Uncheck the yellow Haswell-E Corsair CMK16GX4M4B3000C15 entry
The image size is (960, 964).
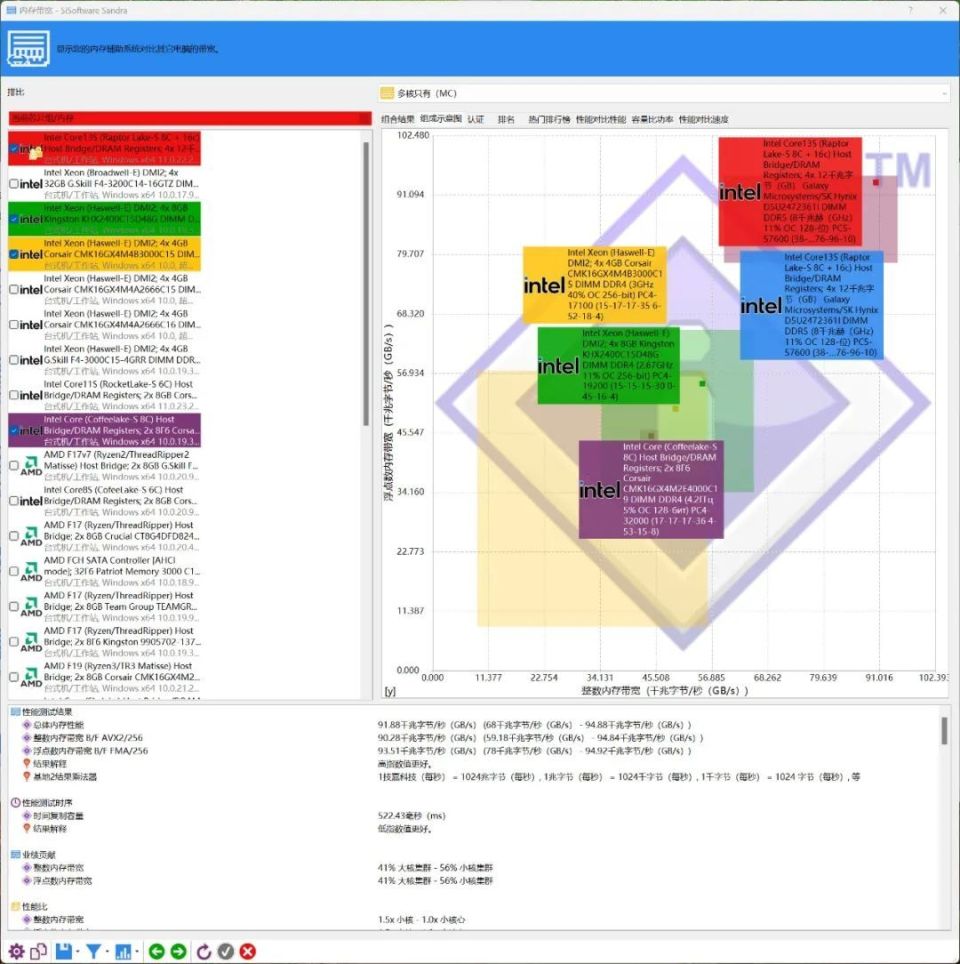coord(14,254)
